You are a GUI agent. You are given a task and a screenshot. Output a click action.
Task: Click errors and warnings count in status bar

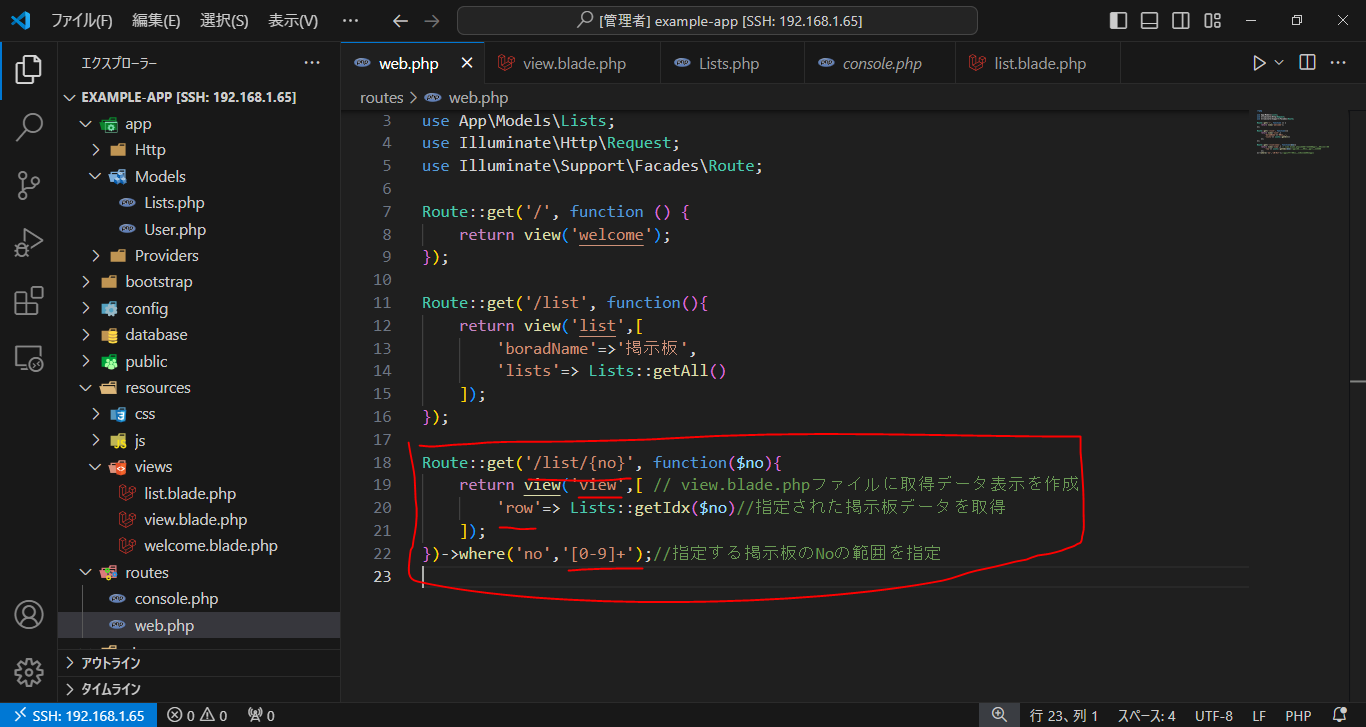(197, 715)
